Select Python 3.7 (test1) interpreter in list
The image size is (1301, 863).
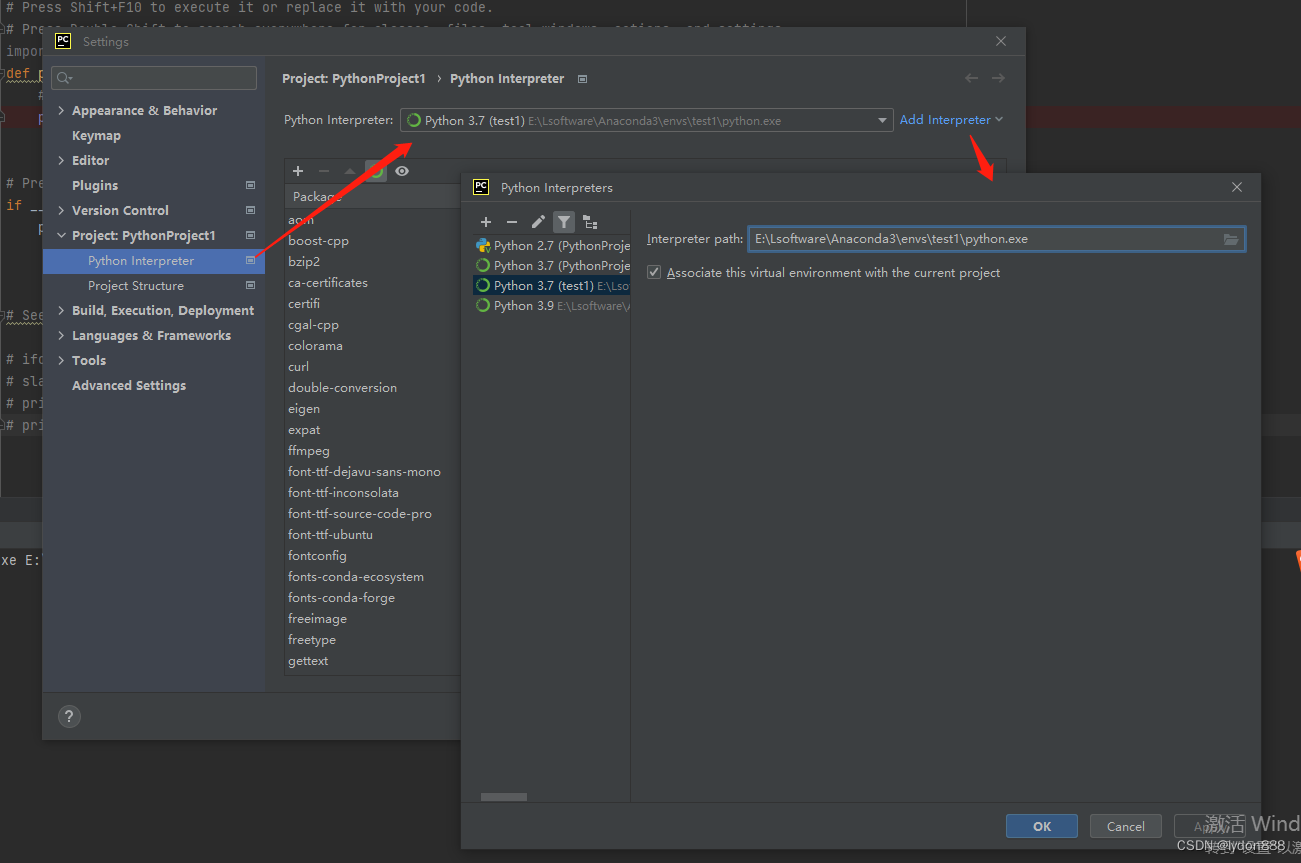[x=552, y=285]
